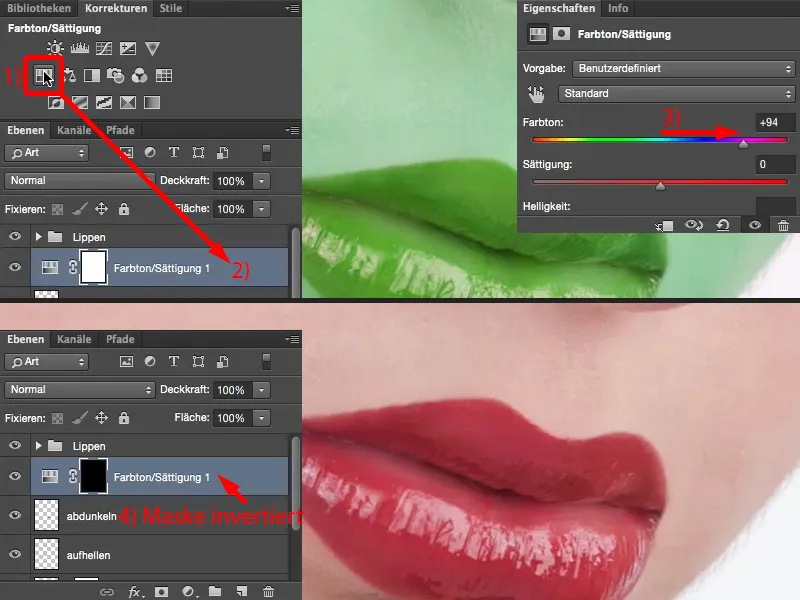The width and height of the screenshot is (800, 600).
Task: Add an Invert adjustment layer
Action: [56, 103]
